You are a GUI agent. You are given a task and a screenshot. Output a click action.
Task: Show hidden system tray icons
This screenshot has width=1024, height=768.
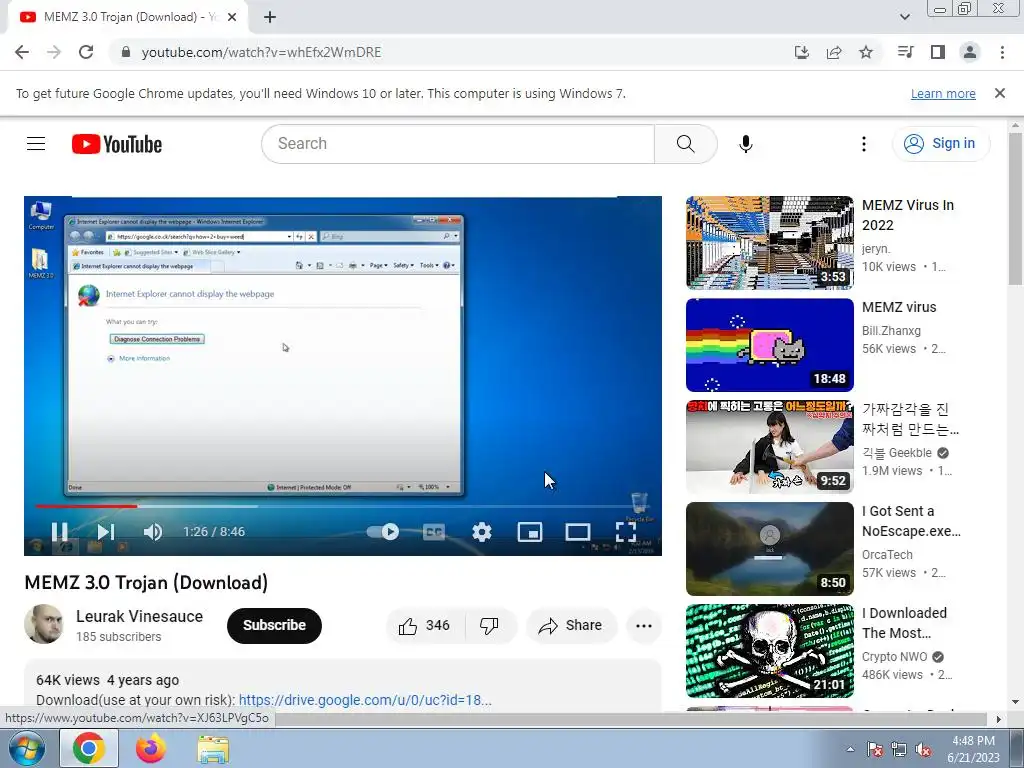(850, 749)
